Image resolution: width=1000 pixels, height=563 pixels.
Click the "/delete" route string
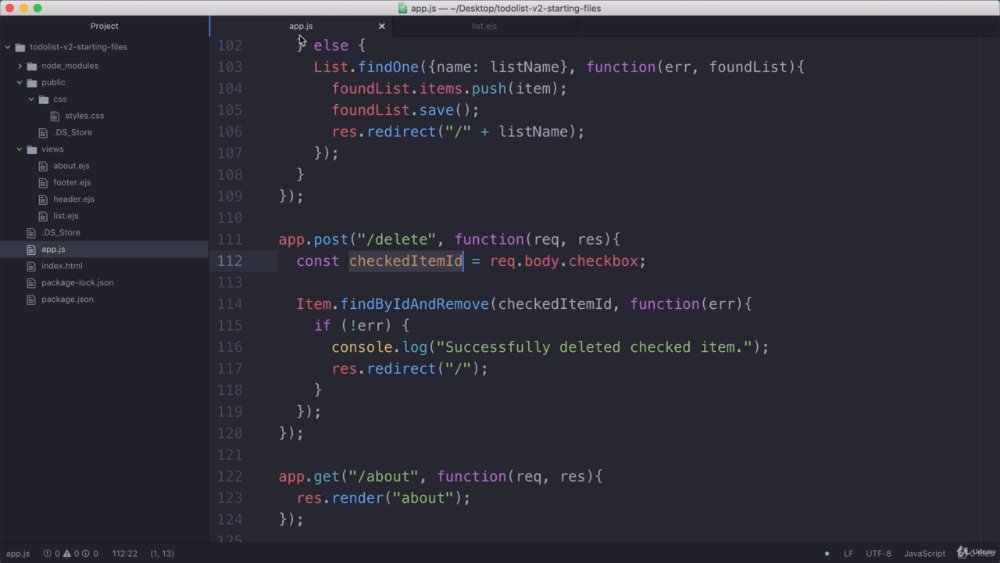397,240
